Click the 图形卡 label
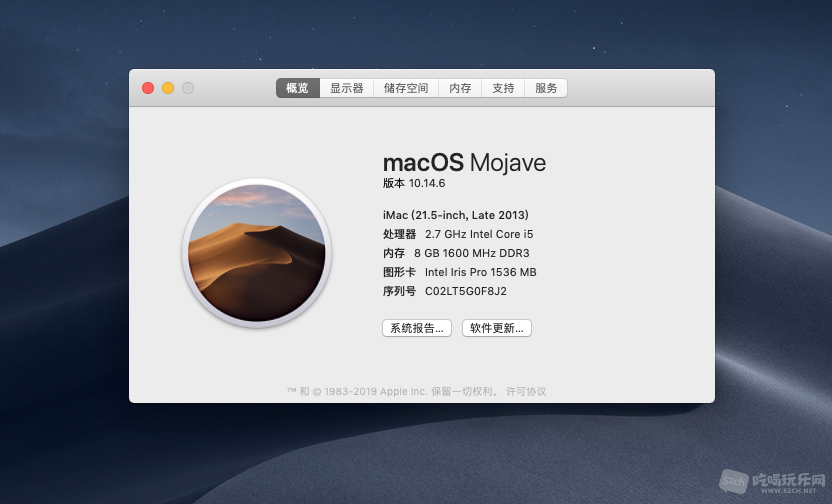Image resolution: width=832 pixels, height=504 pixels. click(x=399, y=272)
